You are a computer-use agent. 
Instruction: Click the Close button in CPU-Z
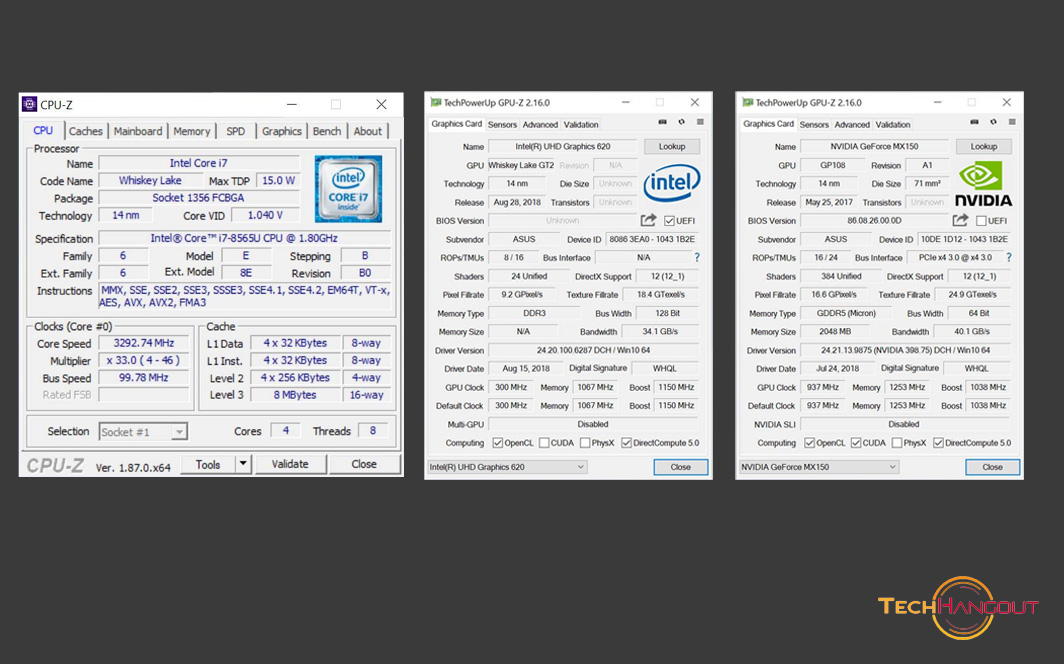[364, 464]
